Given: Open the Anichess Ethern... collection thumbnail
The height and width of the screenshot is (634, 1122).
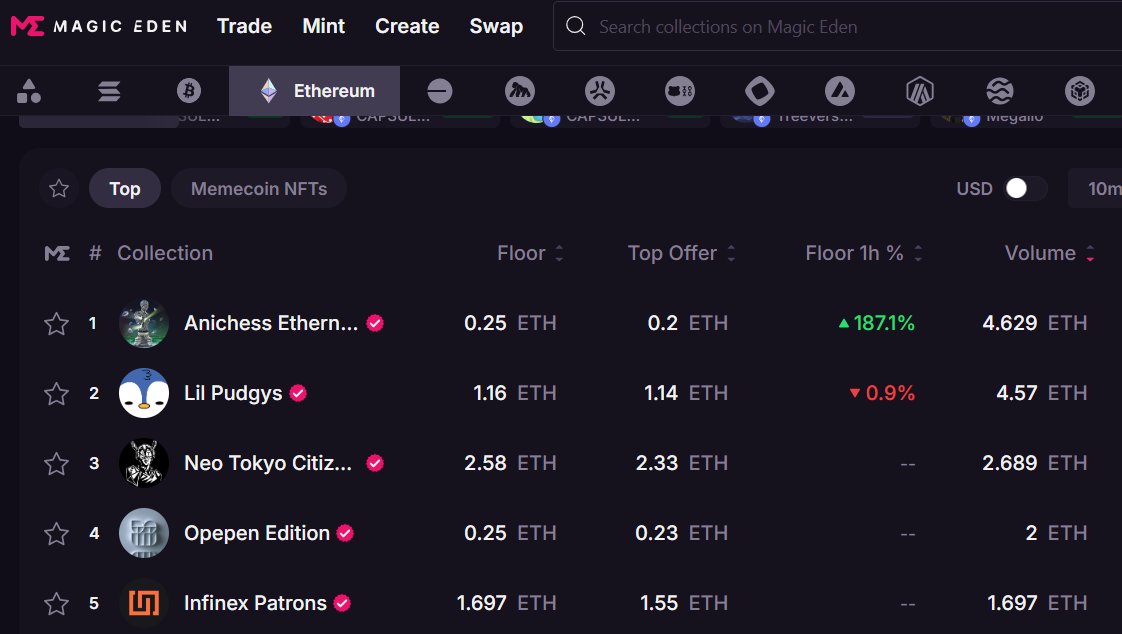Looking at the screenshot, I should click(x=144, y=323).
